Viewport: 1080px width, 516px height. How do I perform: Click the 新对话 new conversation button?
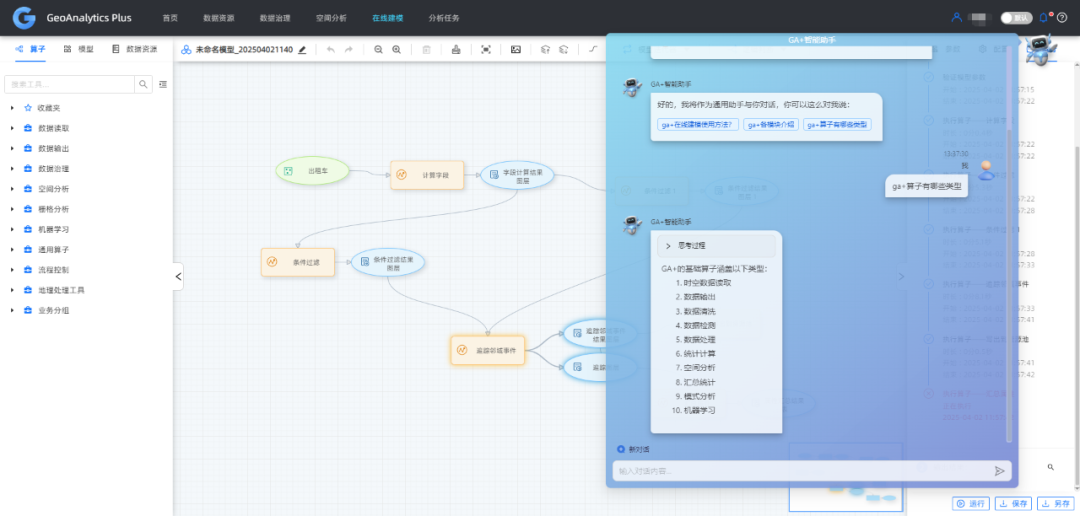[x=633, y=449]
